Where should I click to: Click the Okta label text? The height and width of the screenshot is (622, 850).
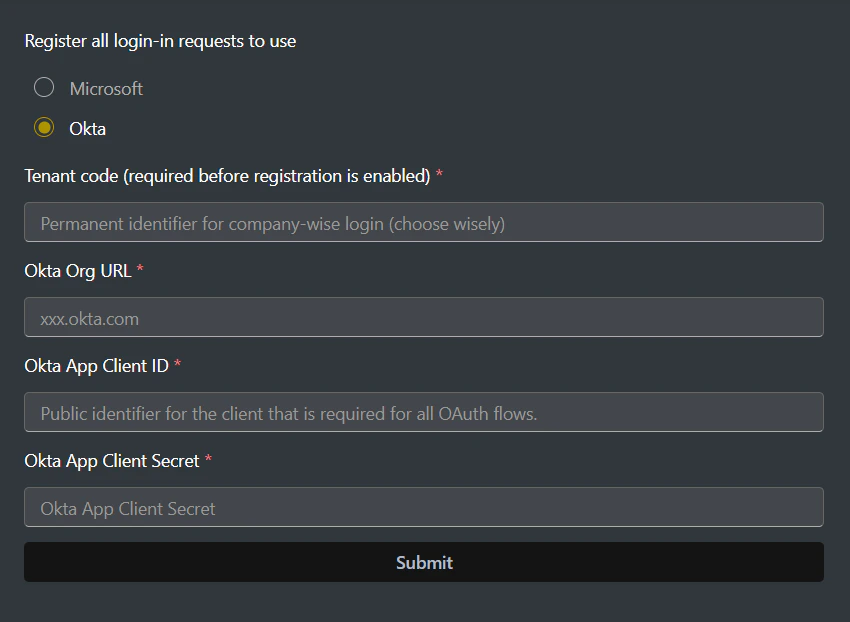click(x=88, y=128)
